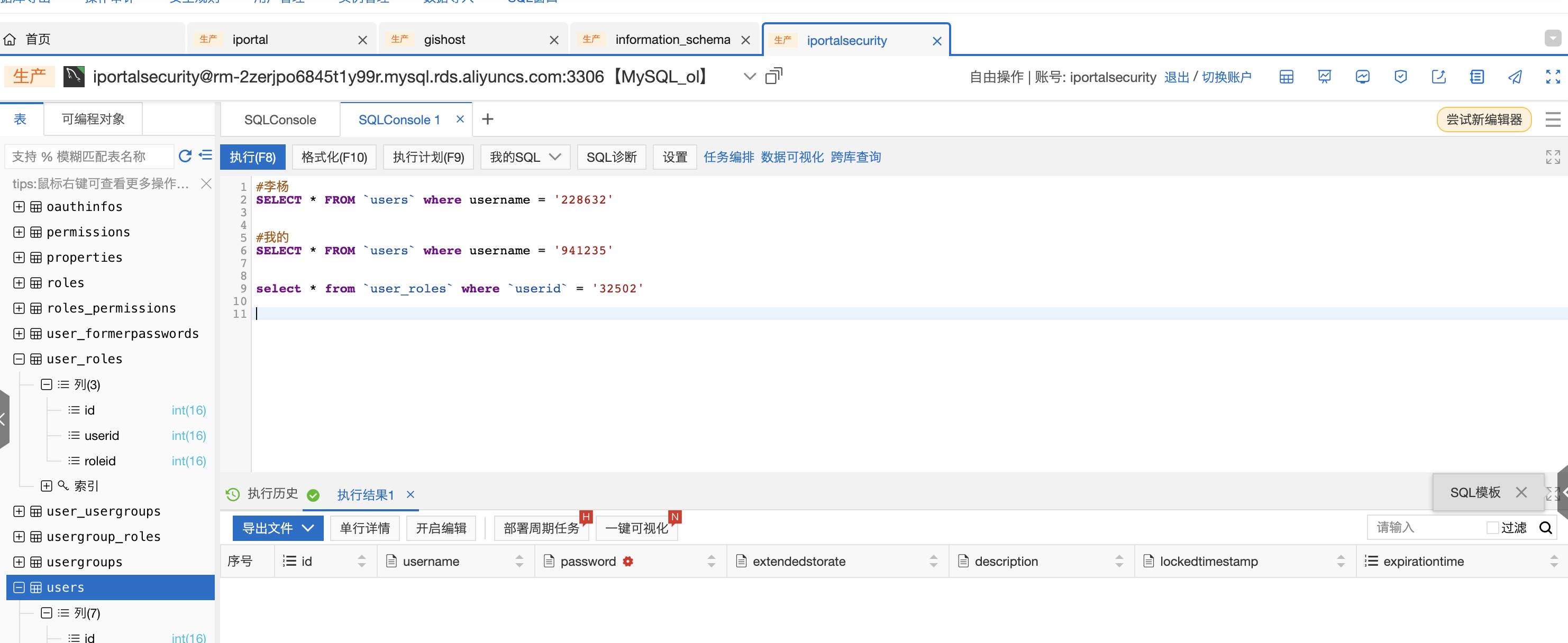Refresh the table list in sidebar

(185, 157)
